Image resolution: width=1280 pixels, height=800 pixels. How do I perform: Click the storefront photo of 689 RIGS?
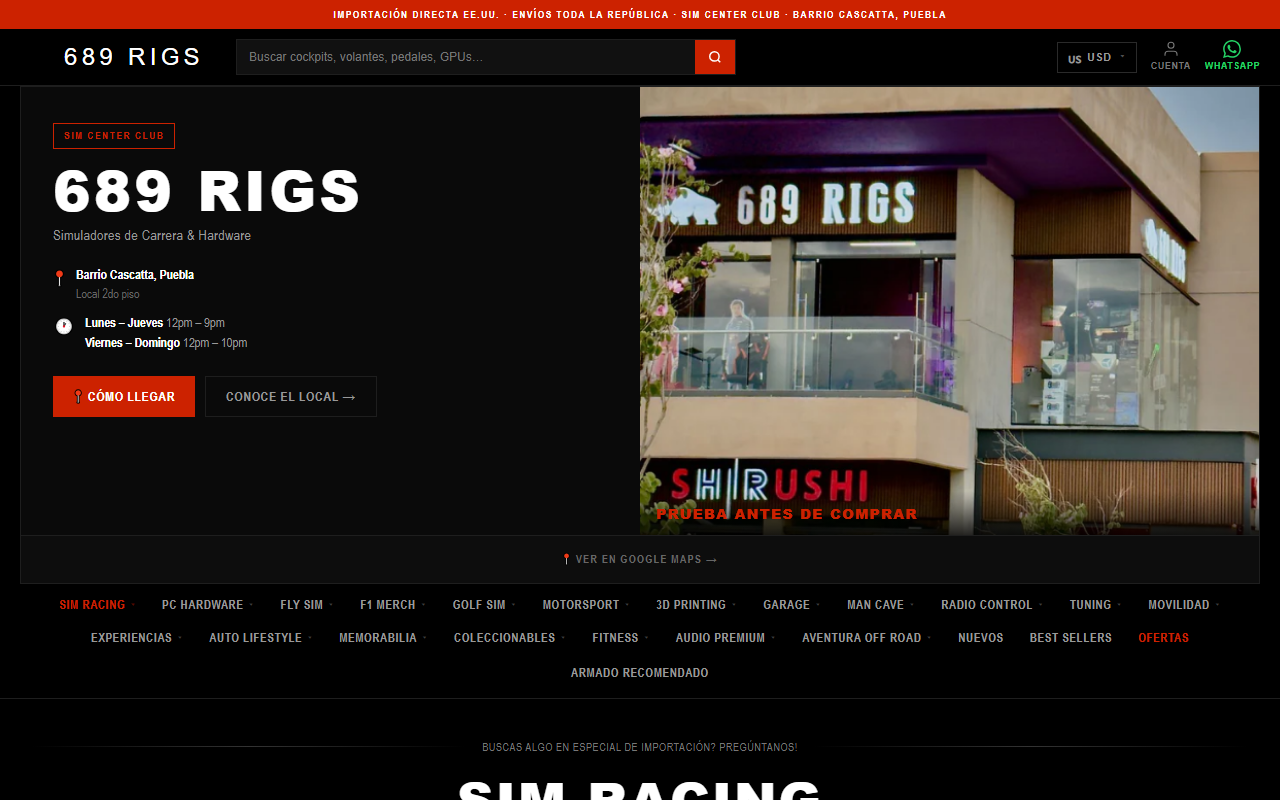949,310
